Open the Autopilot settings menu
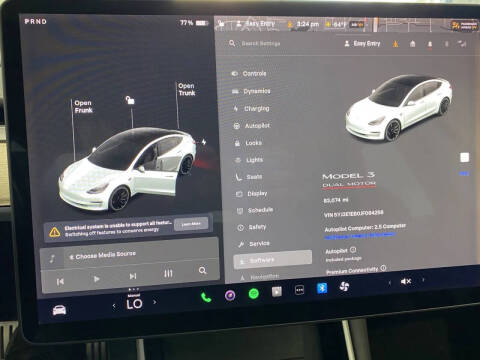The image size is (480, 360). pyautogui.click(x=252, y=126)
